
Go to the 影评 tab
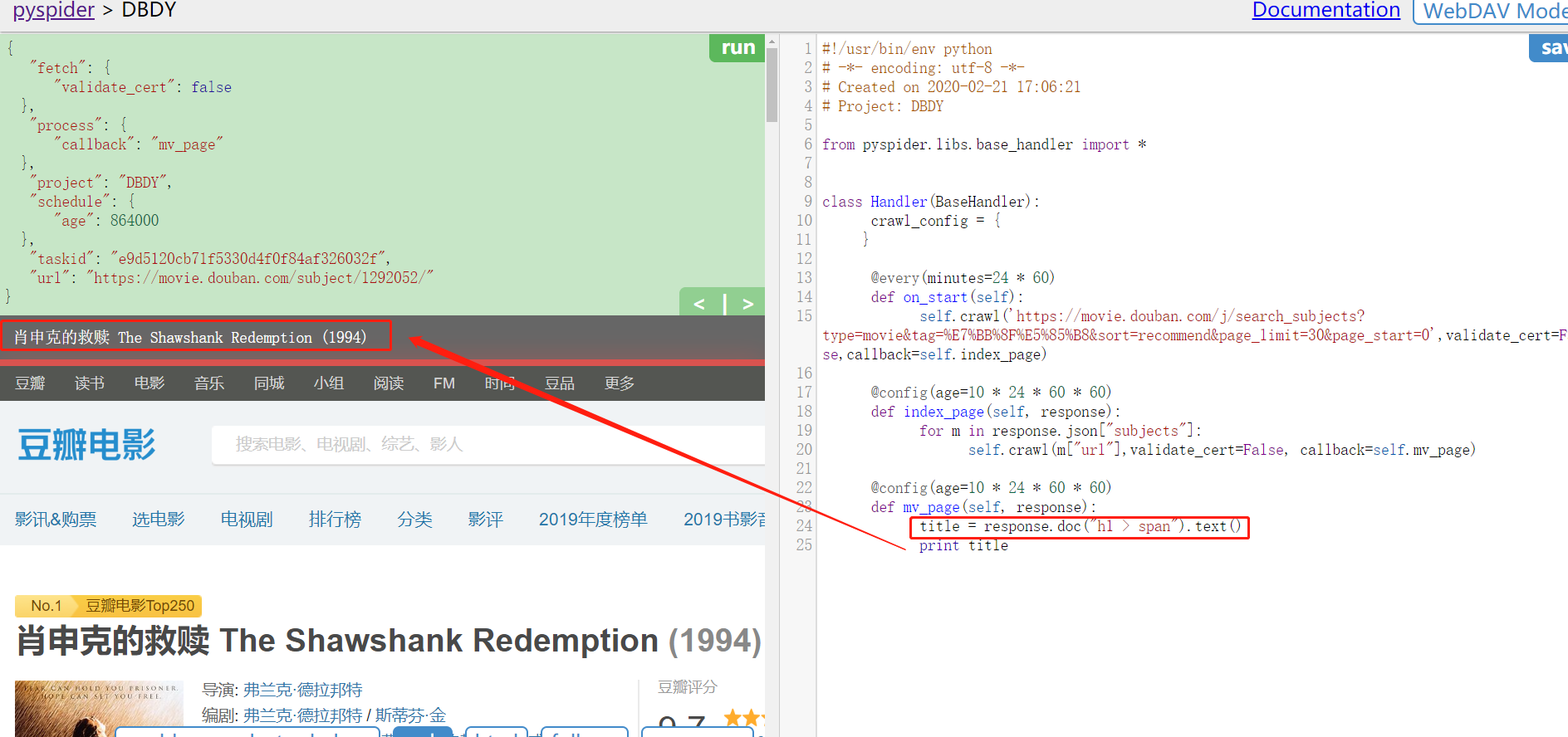click(486, 520)
